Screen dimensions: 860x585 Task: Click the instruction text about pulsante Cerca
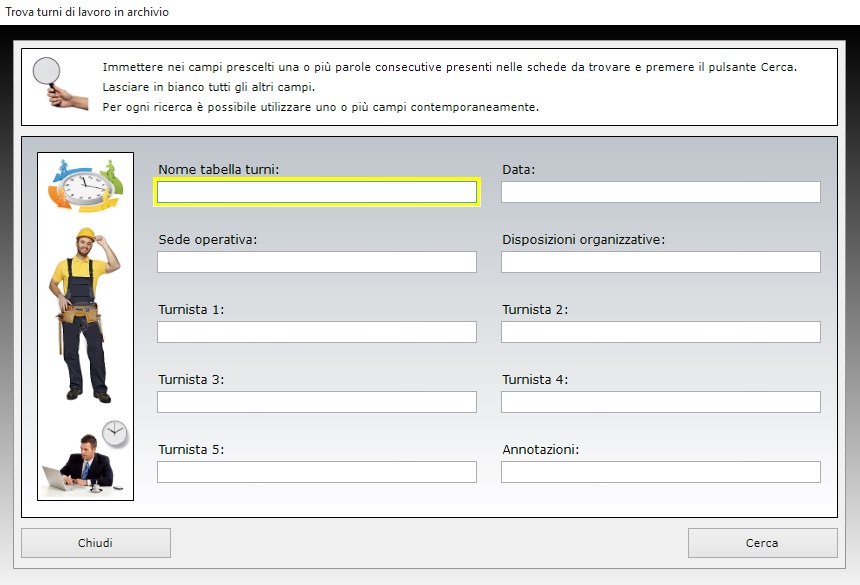point(450,67)
